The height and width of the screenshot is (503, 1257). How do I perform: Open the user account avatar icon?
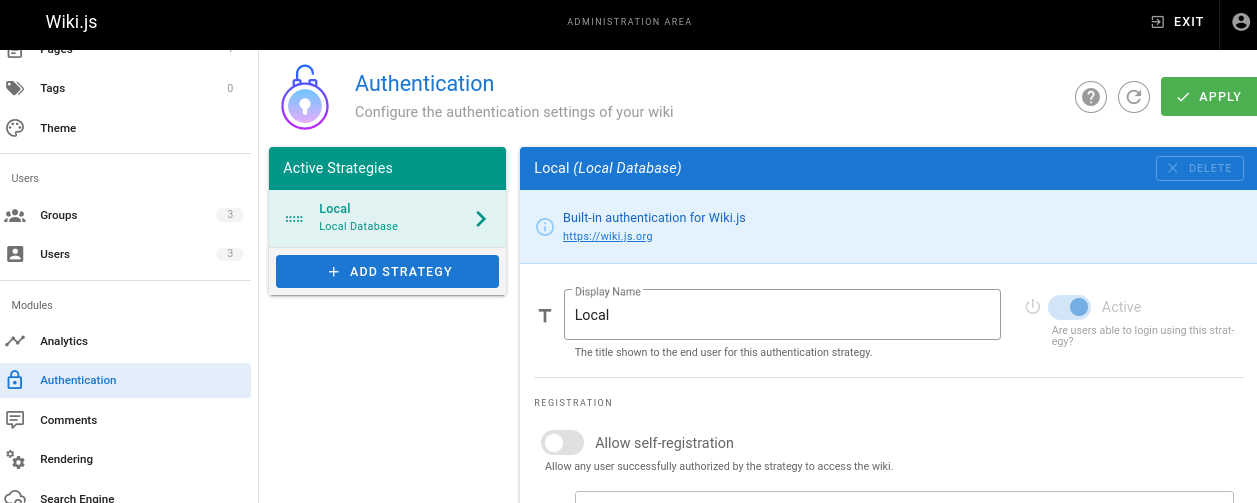1240,22
